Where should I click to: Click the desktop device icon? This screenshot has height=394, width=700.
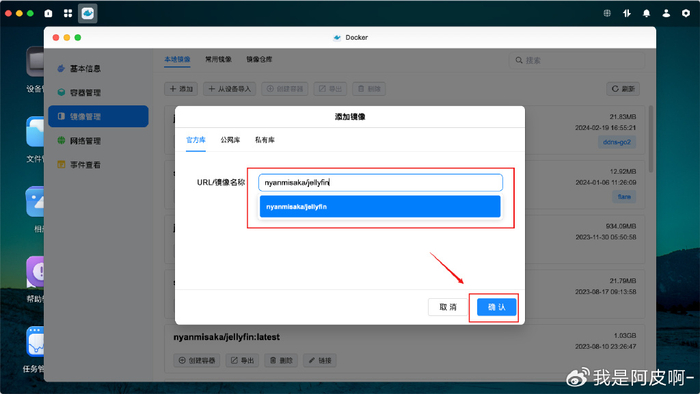point(35,61)
